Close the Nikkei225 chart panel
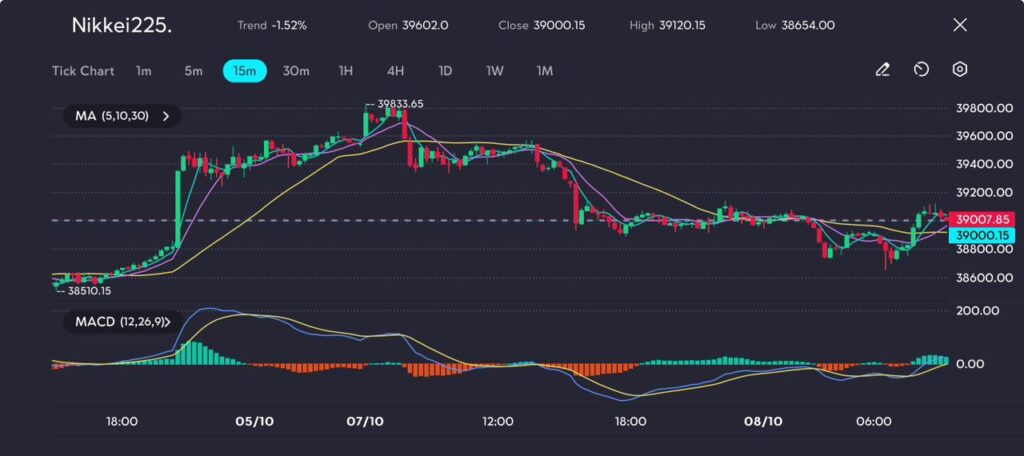Screen dimensions: 1024x456 pos(960,25)
